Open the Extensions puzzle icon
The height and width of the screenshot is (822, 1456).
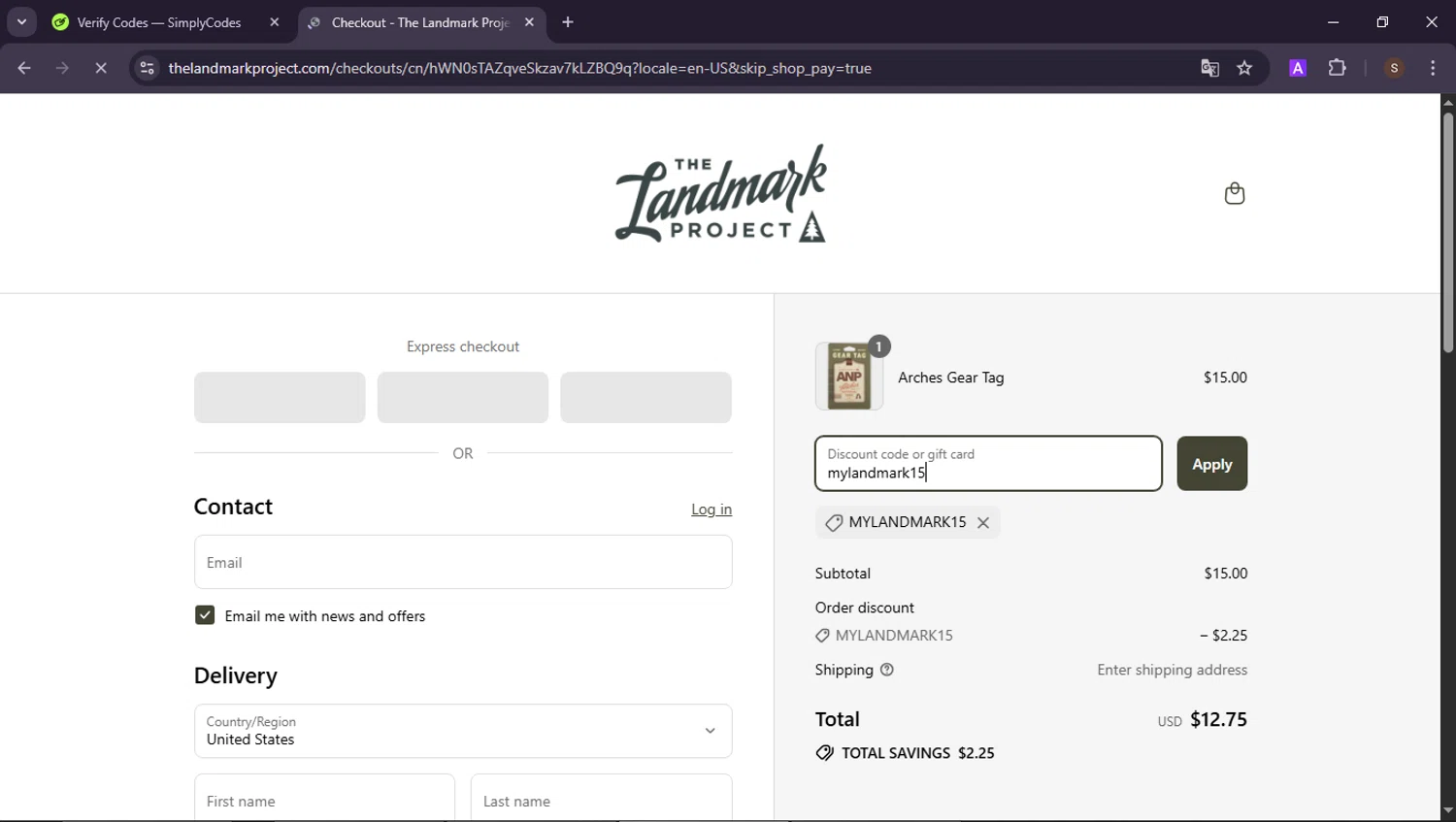point(1338,68)
